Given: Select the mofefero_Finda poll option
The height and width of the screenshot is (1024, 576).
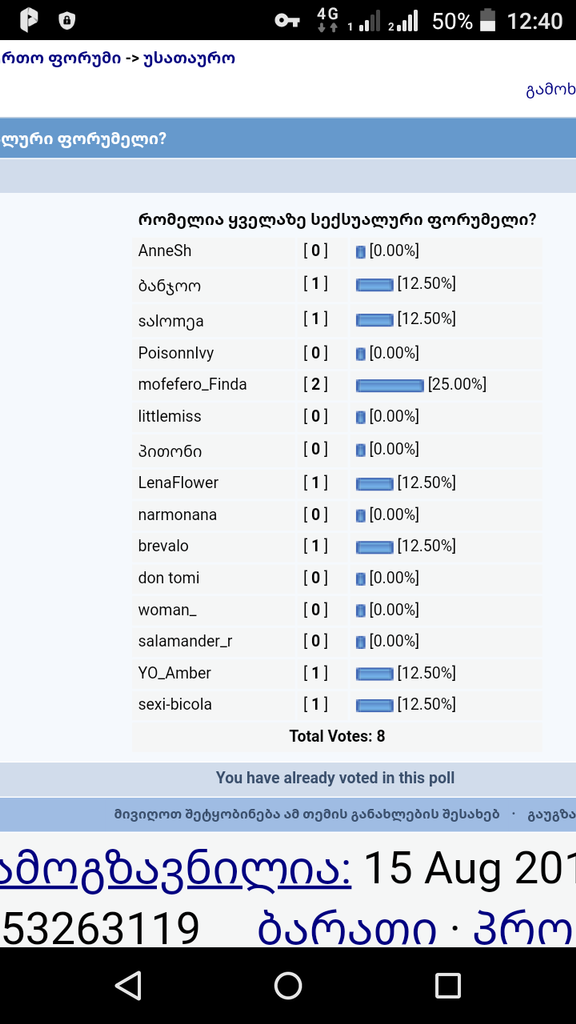Looking at the screenshot, I should point(192,385).
